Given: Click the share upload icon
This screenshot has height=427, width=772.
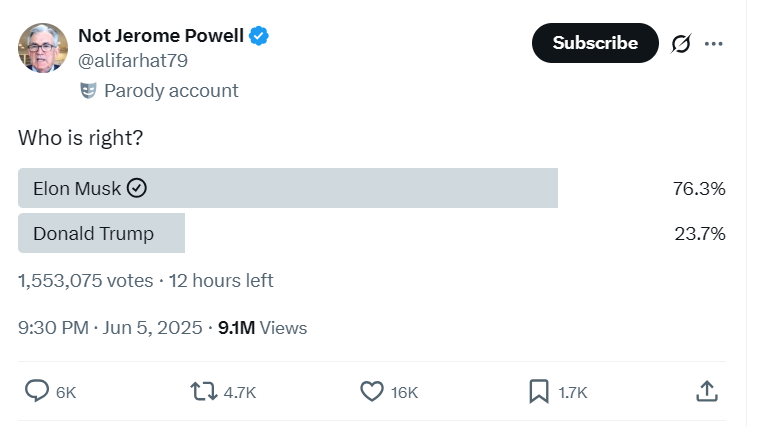Looking at the screenshot, I should [706, 392].
